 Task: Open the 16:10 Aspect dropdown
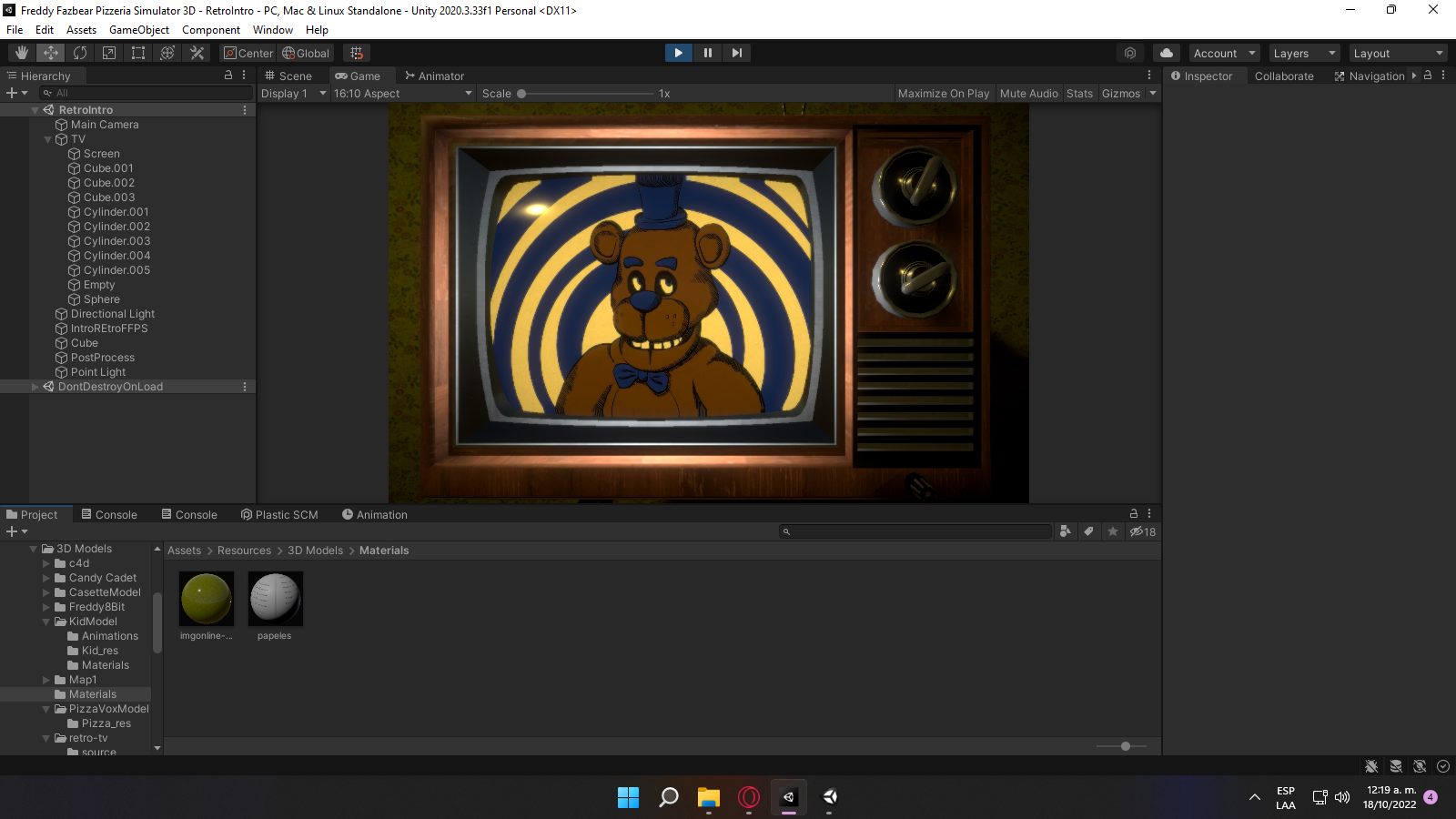pos(402,94)
